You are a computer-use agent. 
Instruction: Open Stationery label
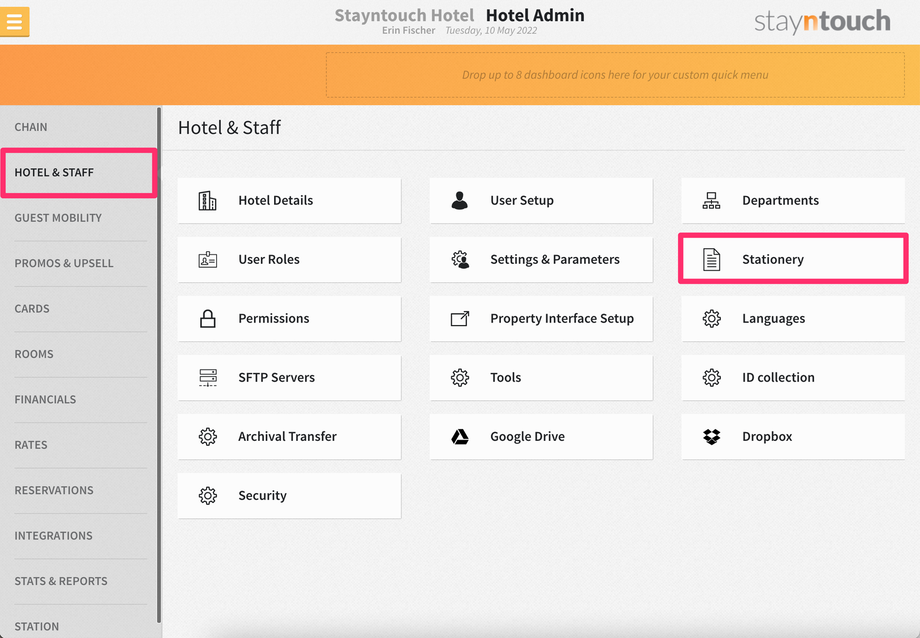[x=773, y=259]
